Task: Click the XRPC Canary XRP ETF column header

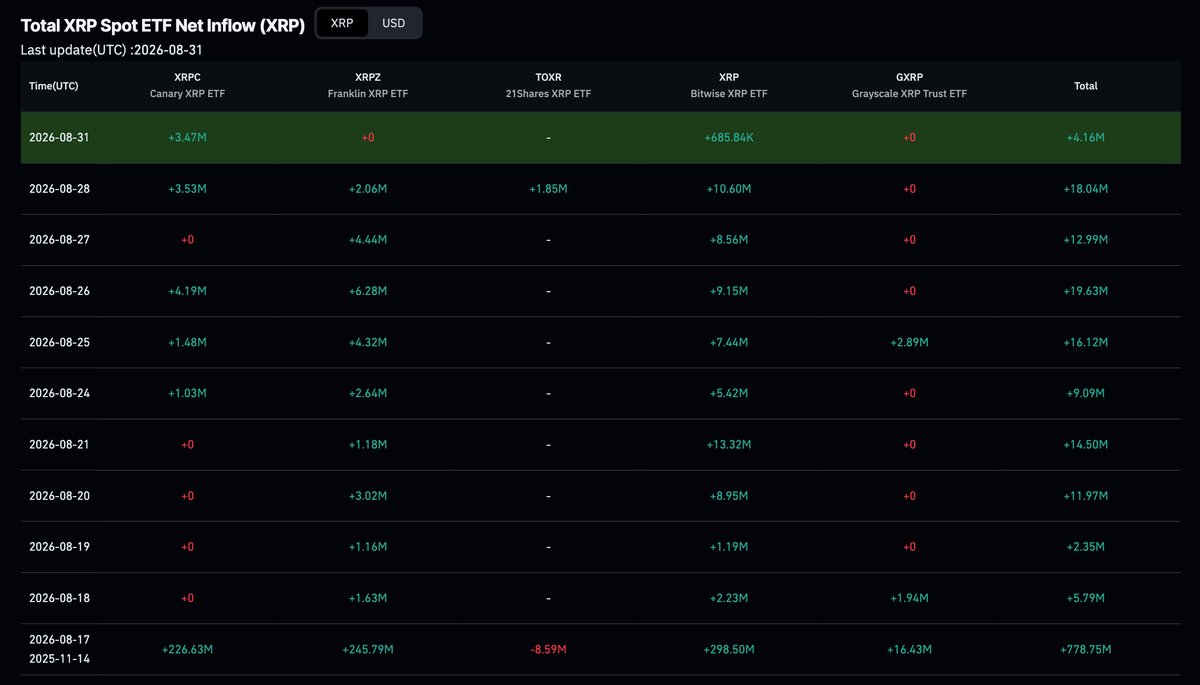Action: (x=188, y=85)
